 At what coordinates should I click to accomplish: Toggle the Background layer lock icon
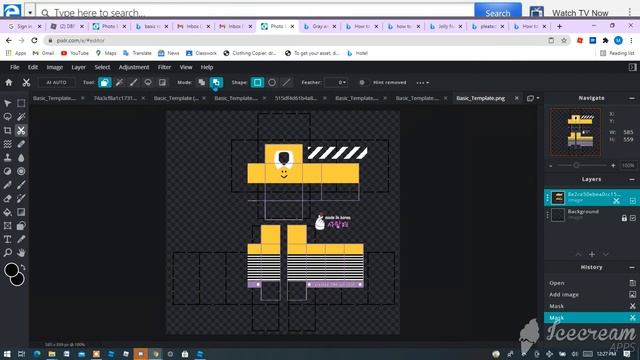pyautogui.click(x=624, y=218)
